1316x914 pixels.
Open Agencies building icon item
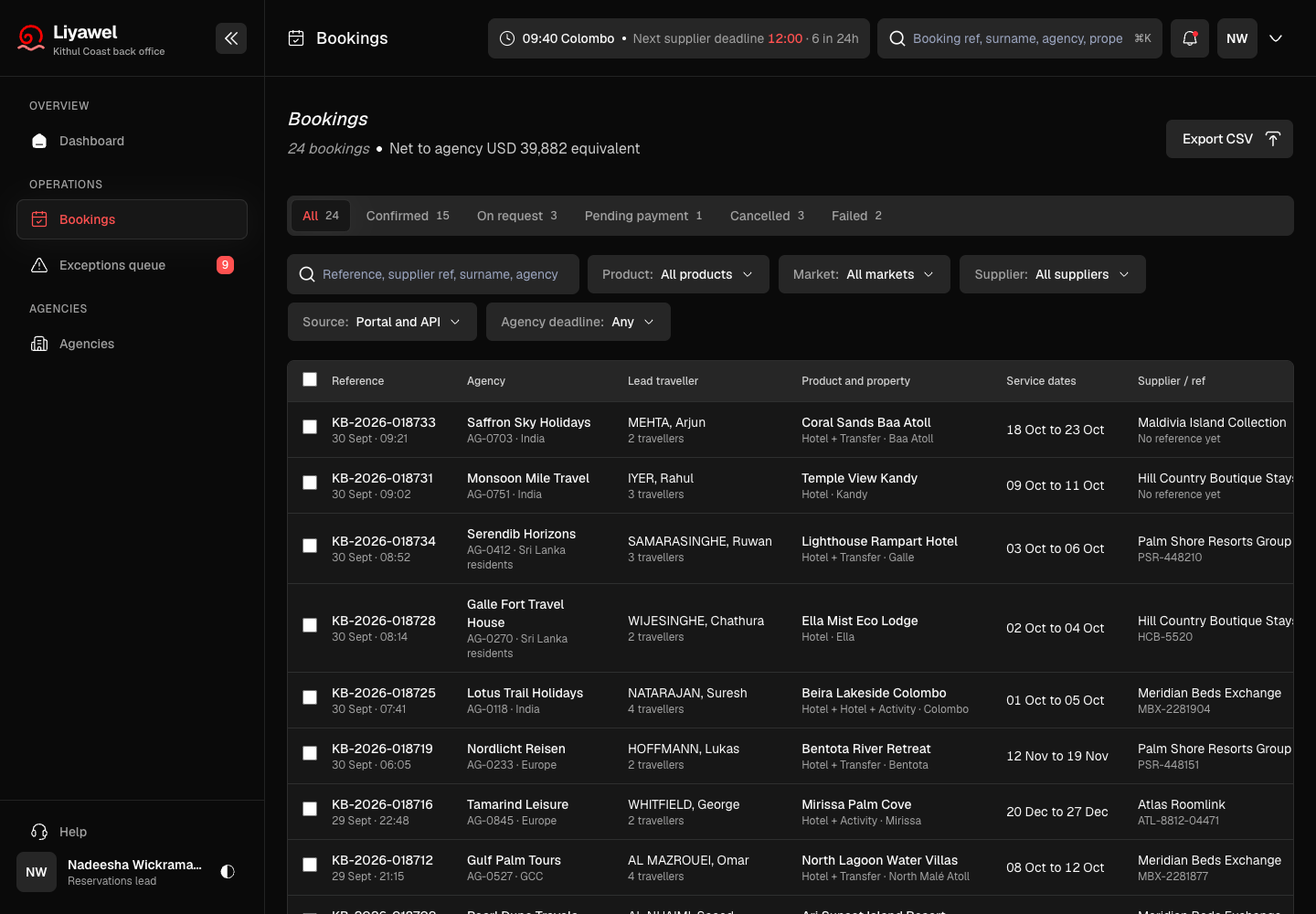click(132, 344)
